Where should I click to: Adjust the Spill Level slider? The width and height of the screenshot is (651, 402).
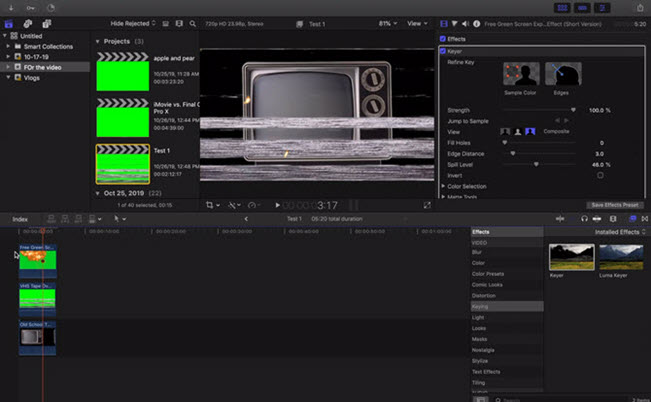pyautogui.click(x=538, y=164)
